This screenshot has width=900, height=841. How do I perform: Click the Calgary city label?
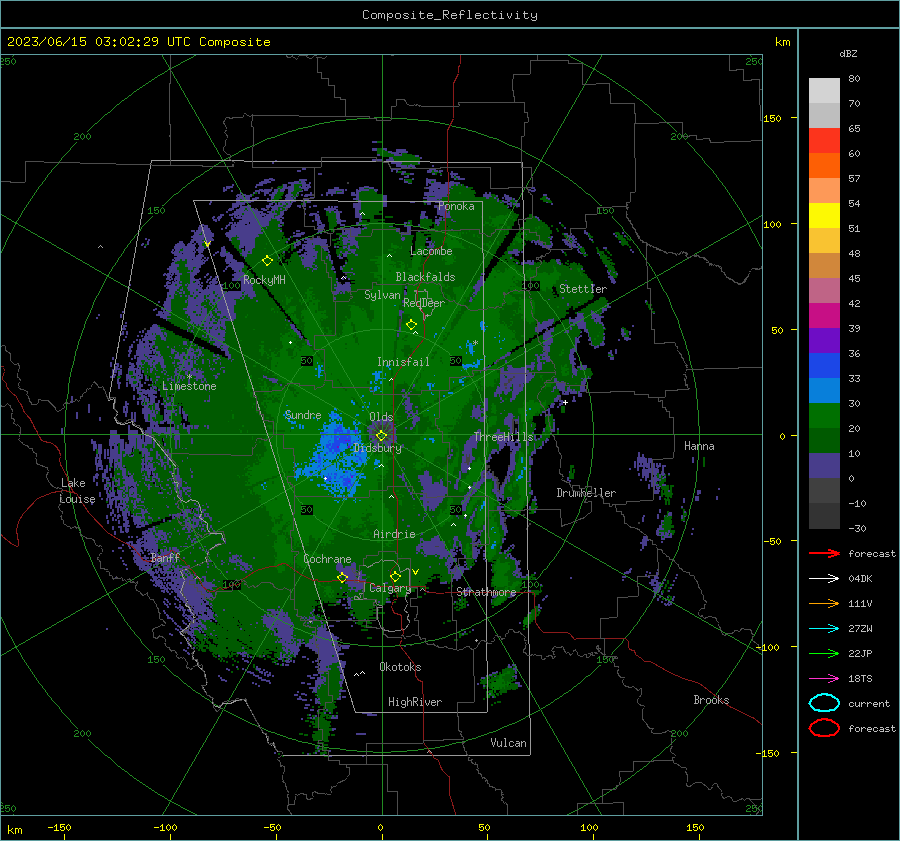tap(390, 588)
